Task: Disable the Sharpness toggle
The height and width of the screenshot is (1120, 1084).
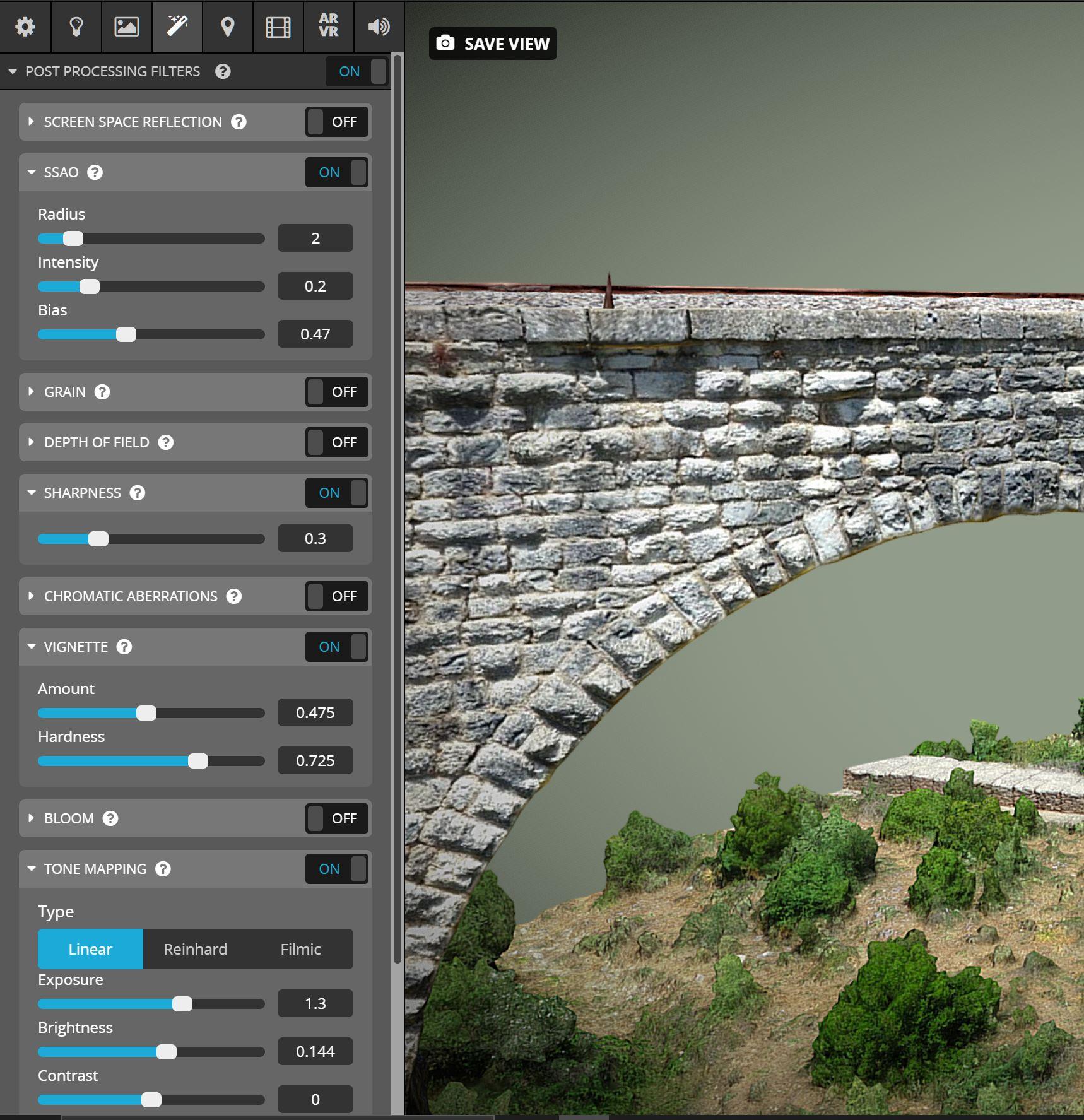Action: point(337,493)
